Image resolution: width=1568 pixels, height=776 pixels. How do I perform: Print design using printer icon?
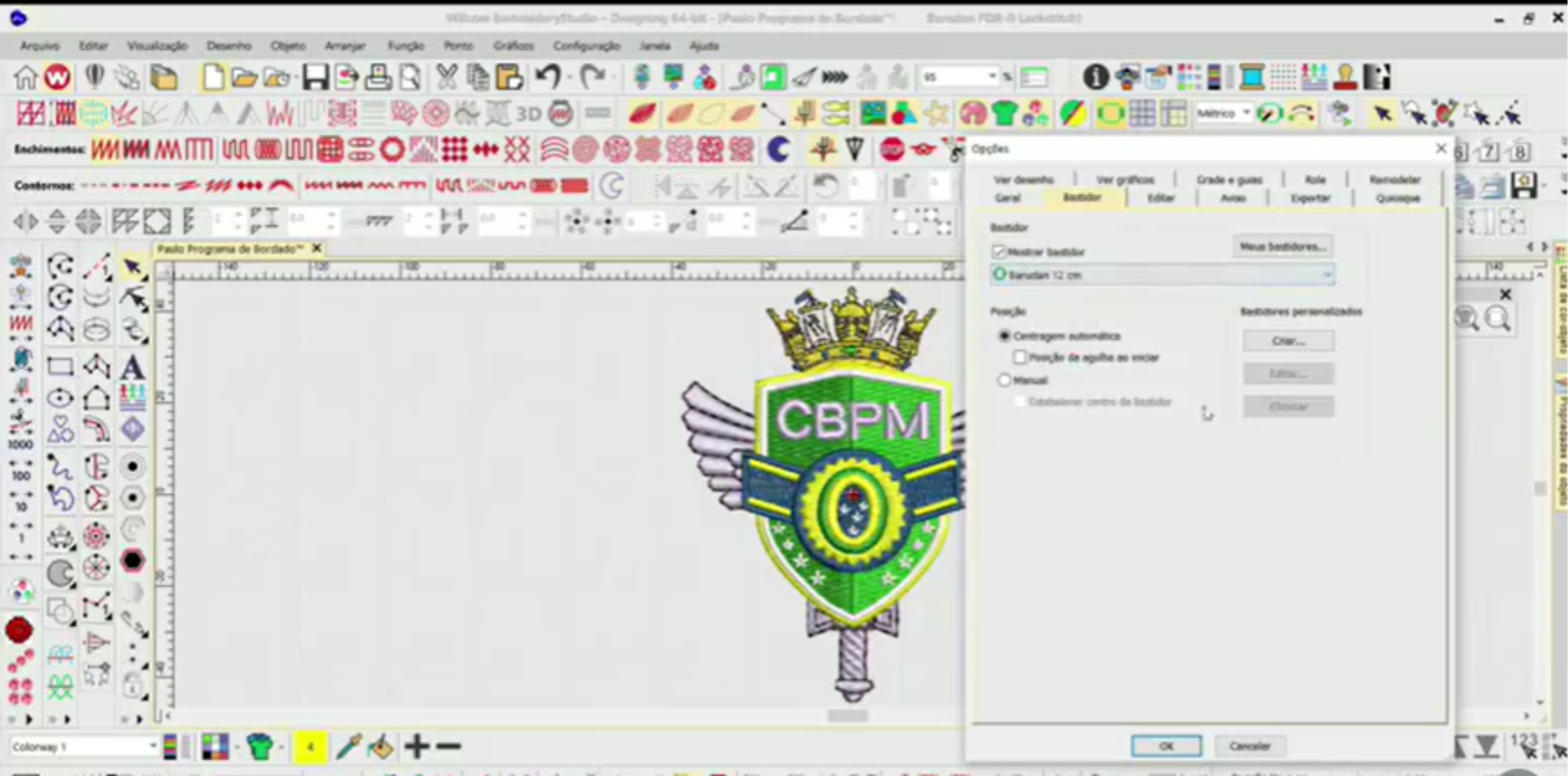(378, 76)
